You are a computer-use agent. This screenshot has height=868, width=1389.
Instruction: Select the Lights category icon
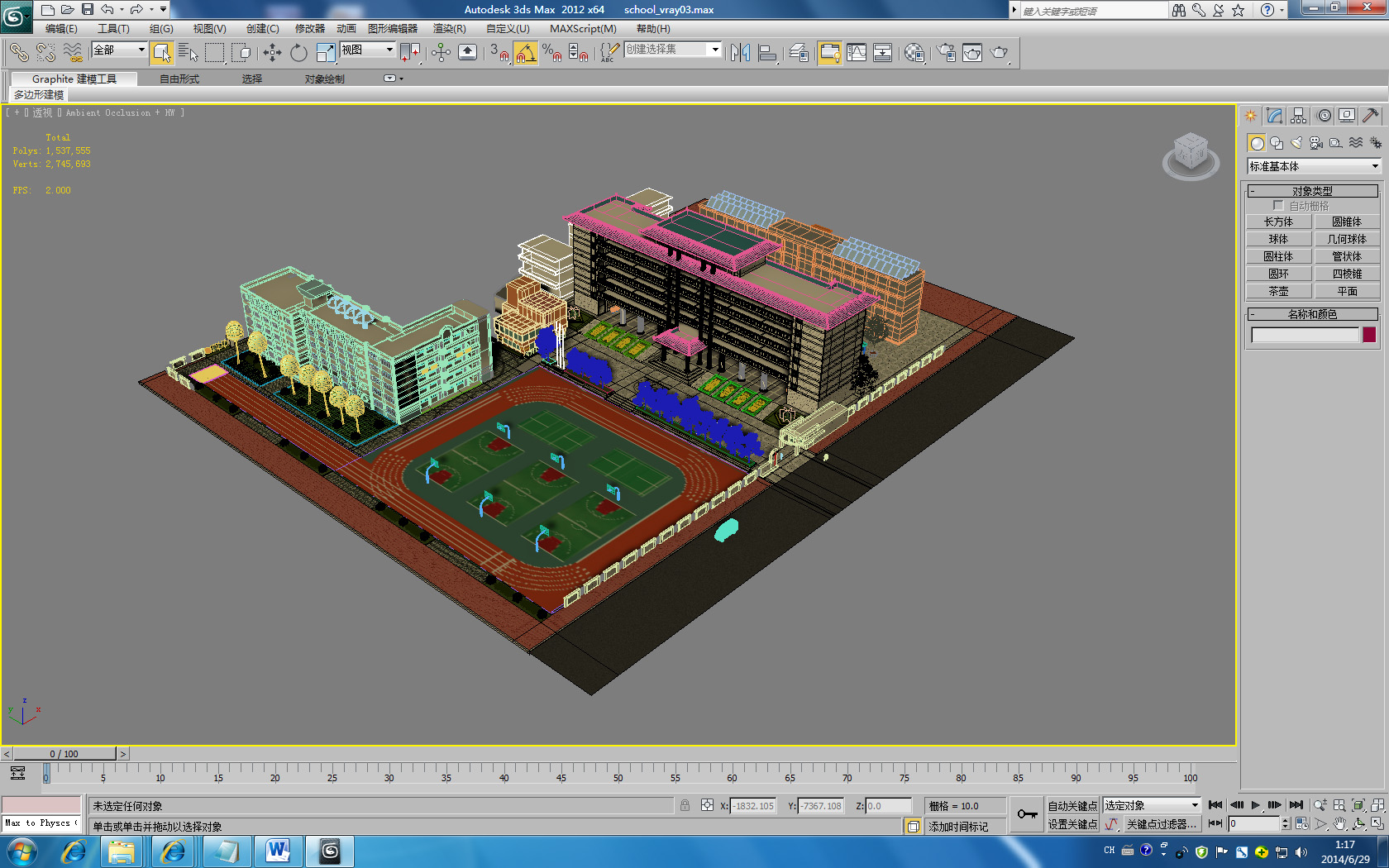[1296, 143]
